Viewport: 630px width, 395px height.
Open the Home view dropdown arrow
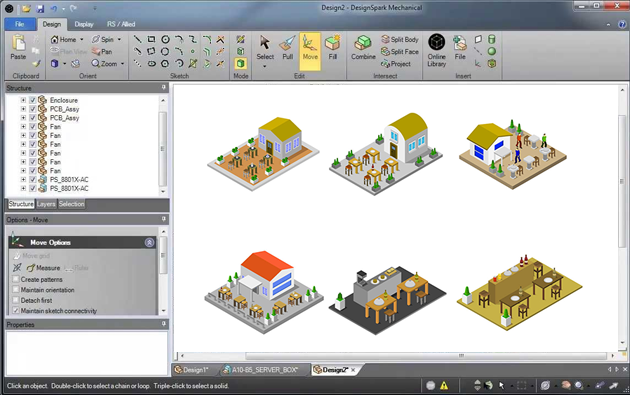pyautogui.click(x=82, y=39)
